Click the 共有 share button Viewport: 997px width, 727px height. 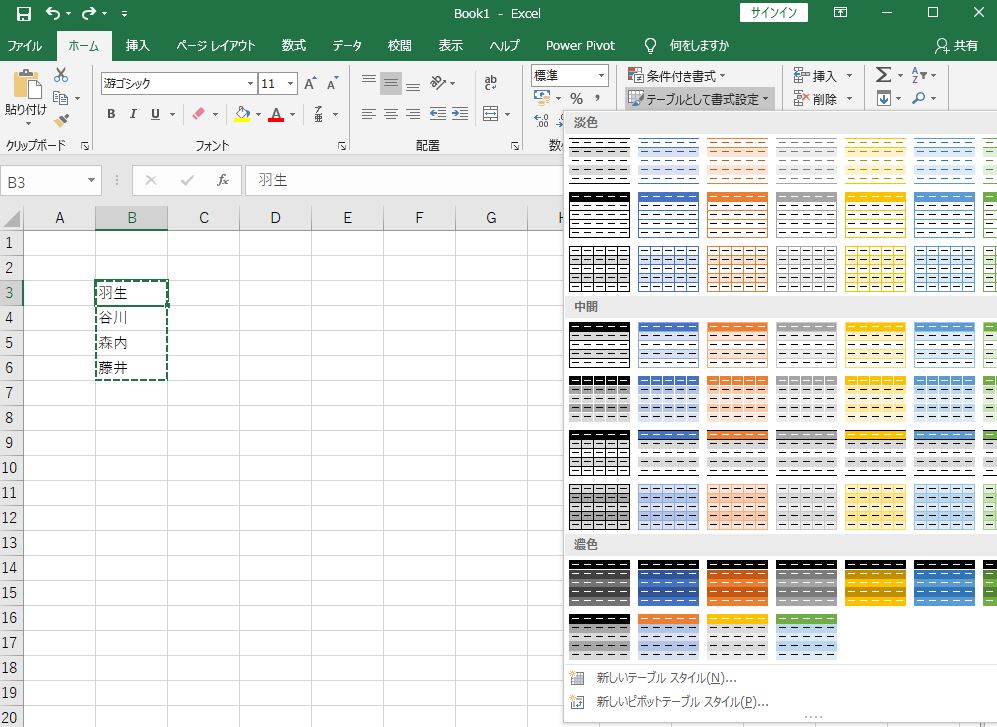956,45
